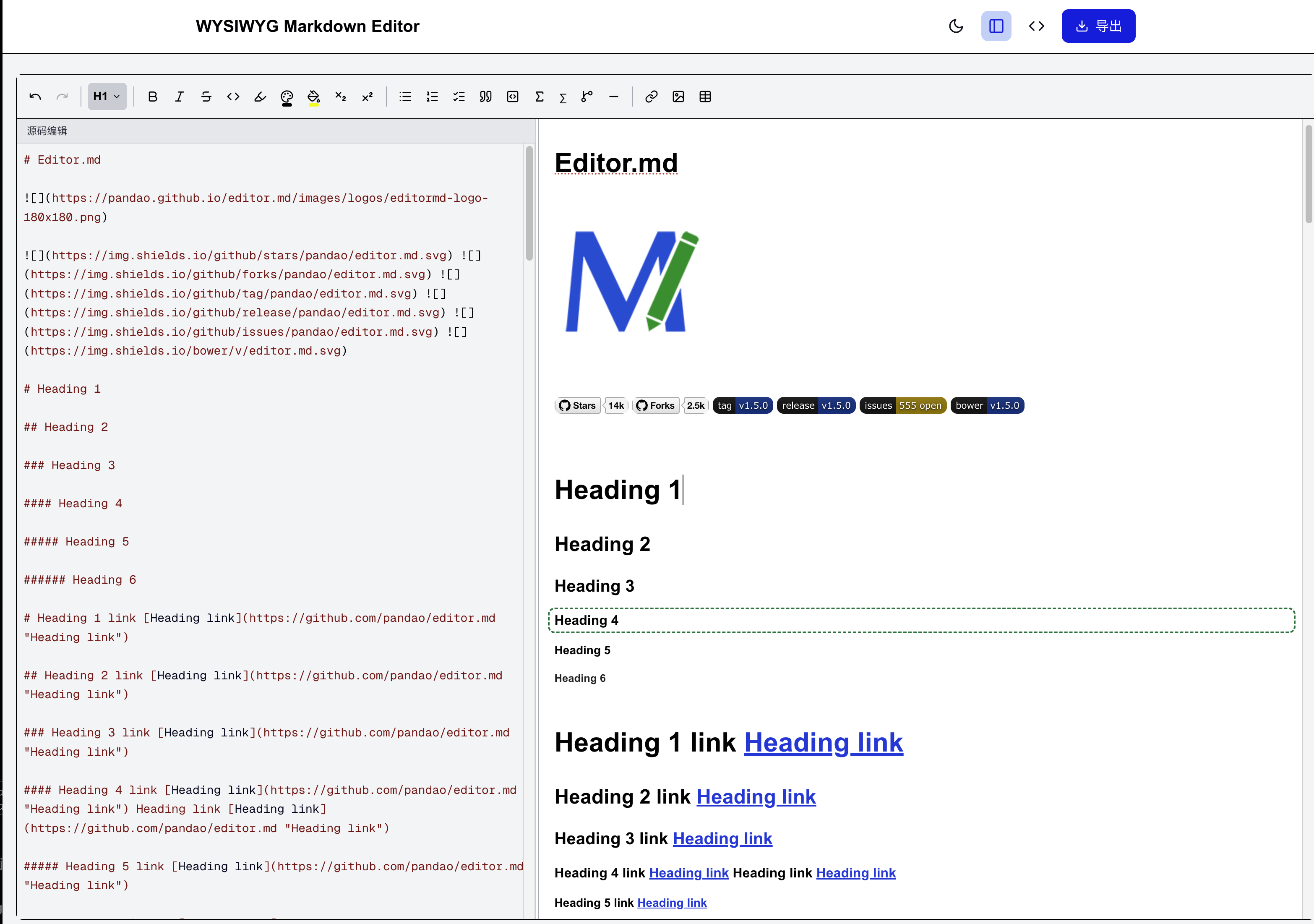Insert a hyperlink from toolbar
The height and width of the screenshot is (924, 1314).
tap(651, 97)
